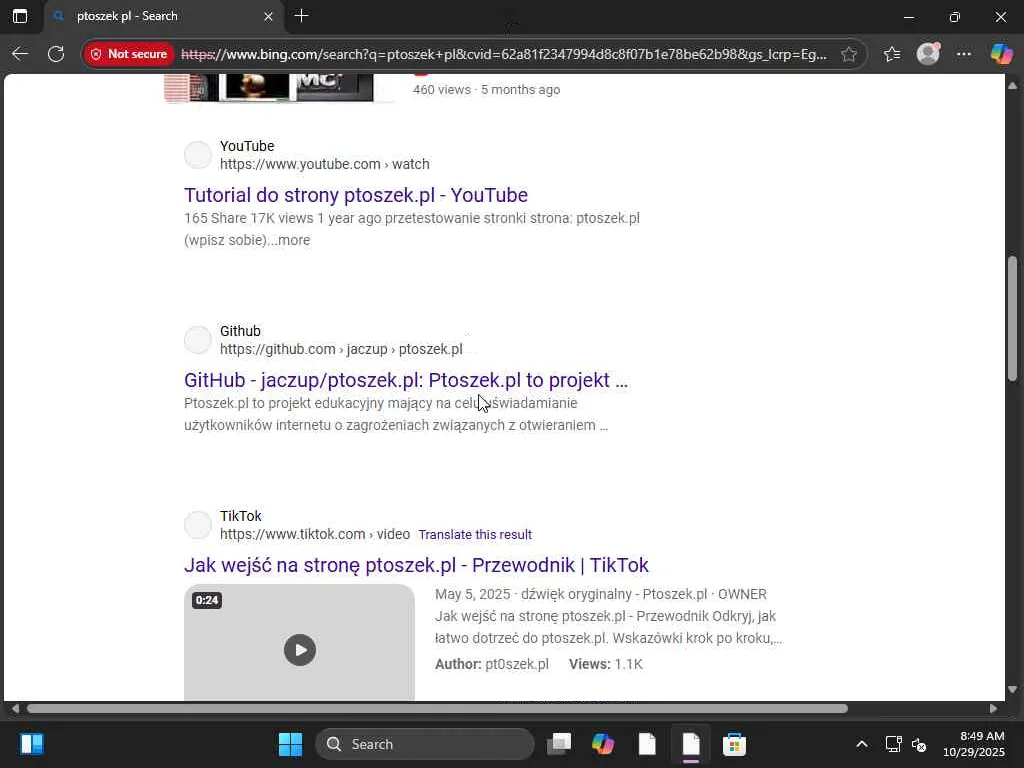Image resolution: width=1024 pixels, height=768 pixels.
Task: Click the https://github.com › jaczup › ptoszek.pl URL
Action: click(x=341, y=349)
